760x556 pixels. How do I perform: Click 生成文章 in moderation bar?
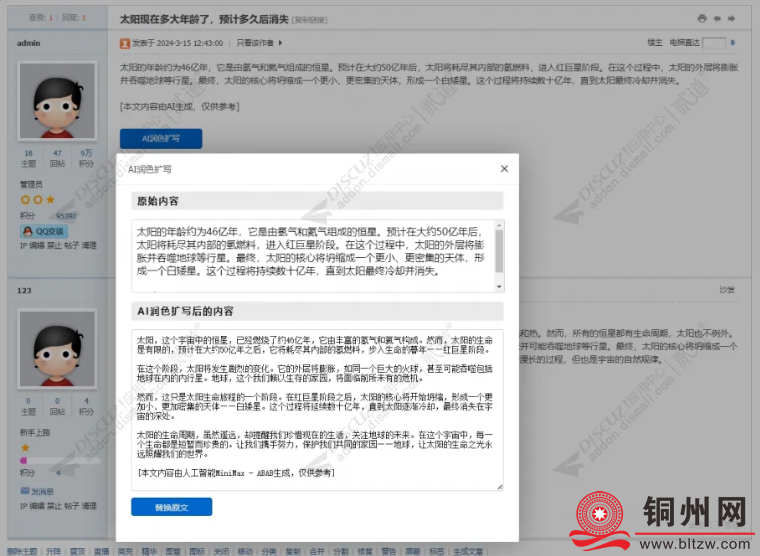pos(468,551)
